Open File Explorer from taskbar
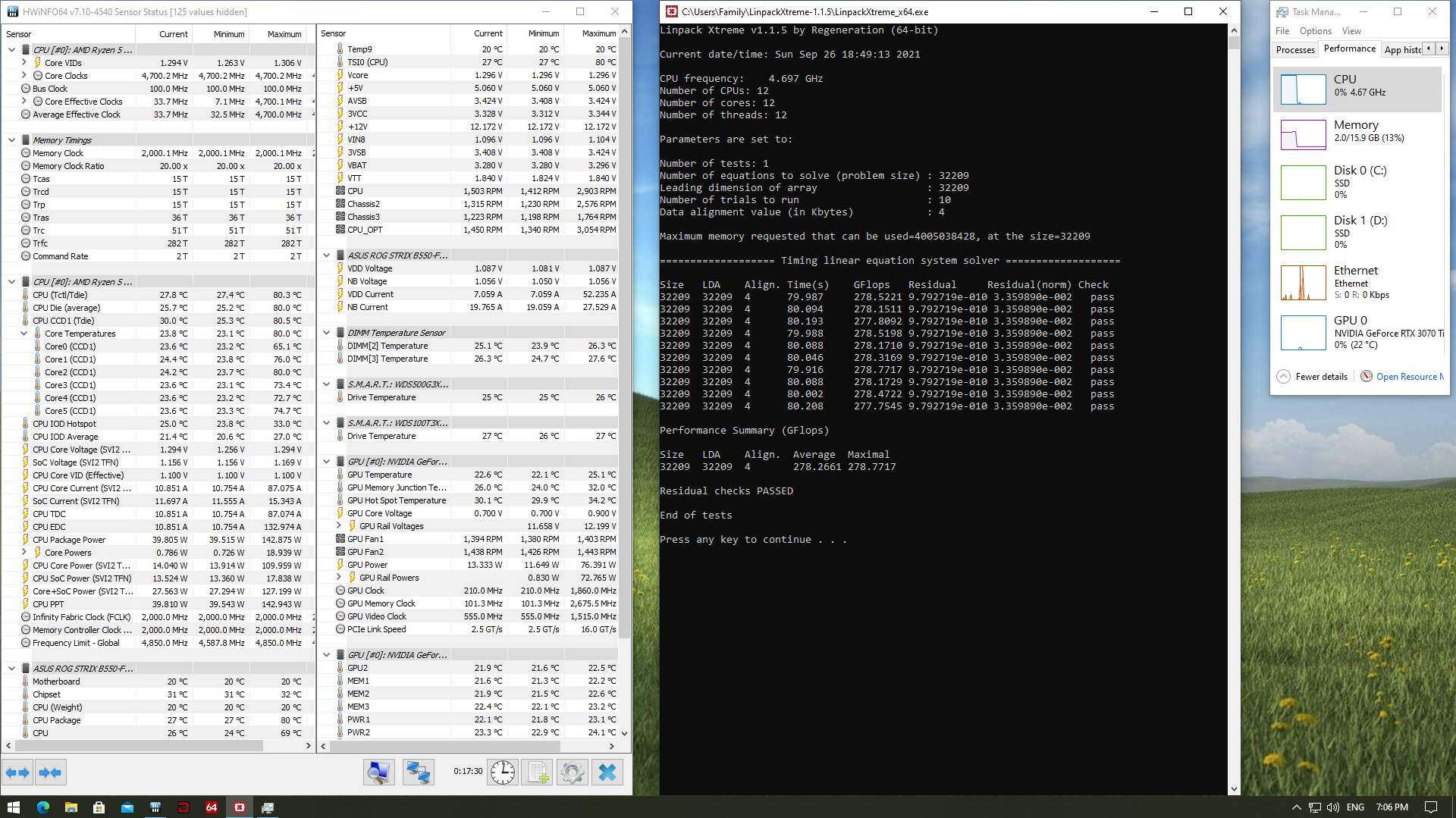Viewport: 1456px width, 818px height. (x=71, y=807)
